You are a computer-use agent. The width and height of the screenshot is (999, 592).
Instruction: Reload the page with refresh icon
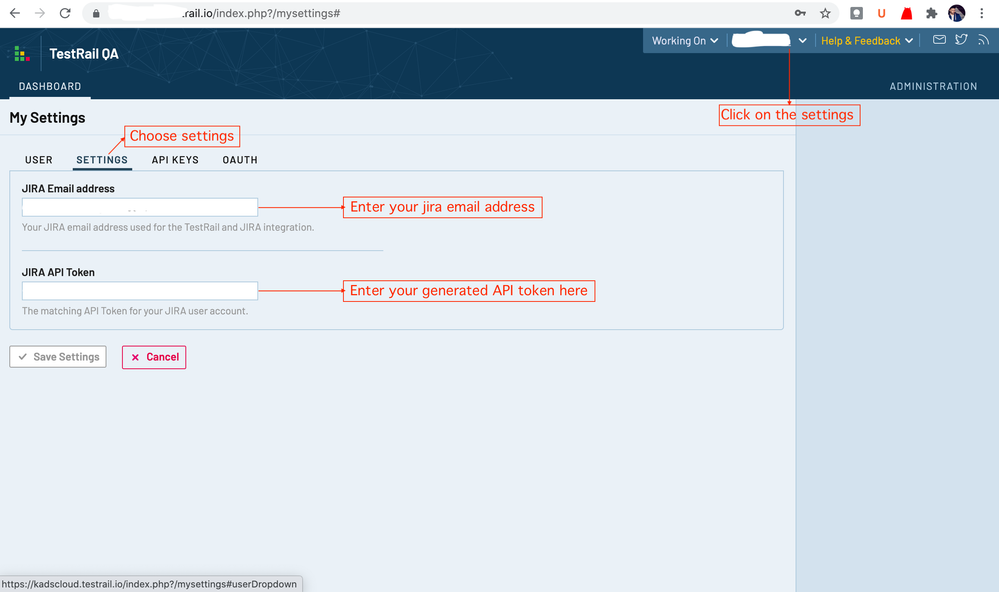[65, 13]
